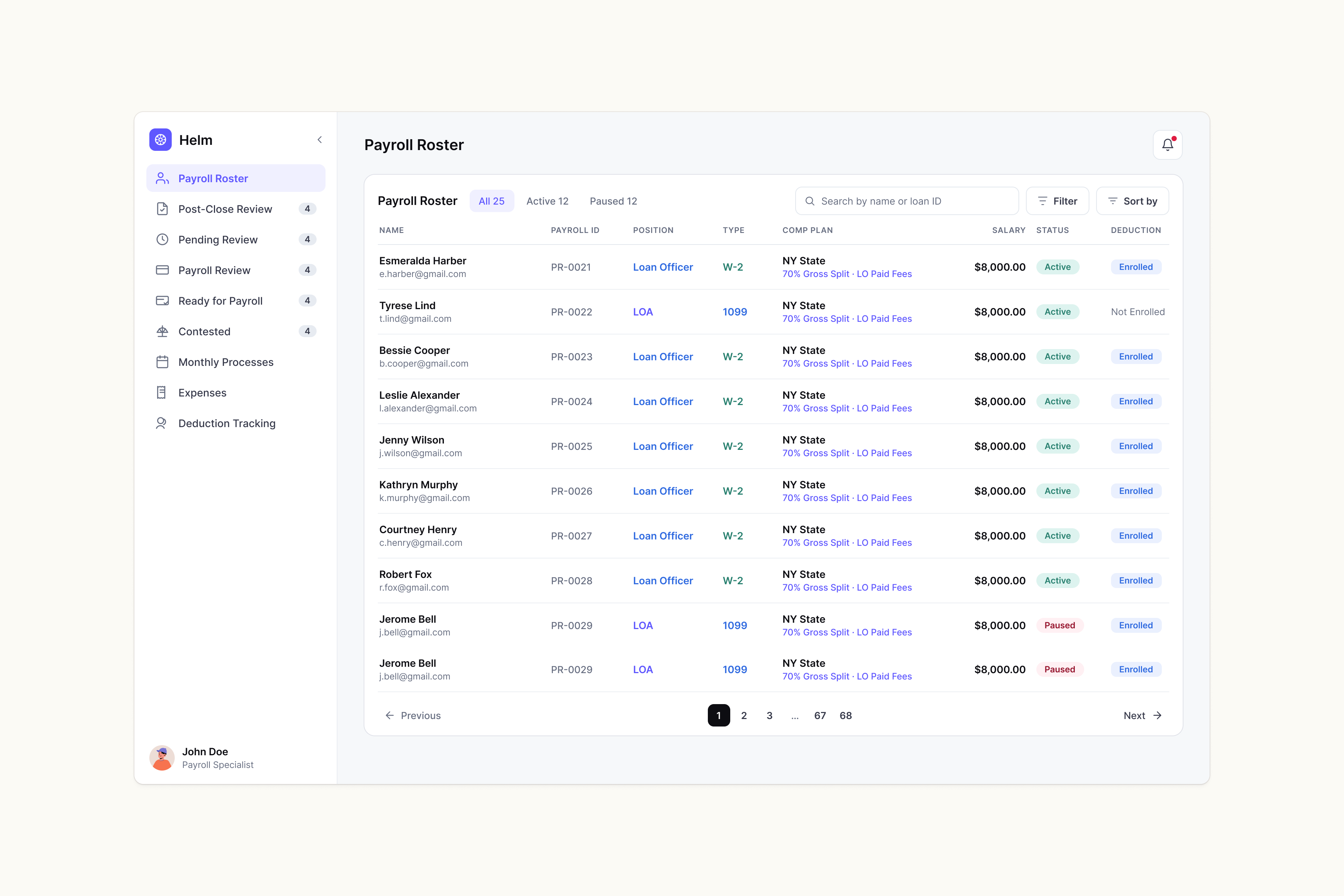The height and width of the screenshot is (896, 1344).
Task: Click the Payroll Review card icon
Action: click(162, 270)
